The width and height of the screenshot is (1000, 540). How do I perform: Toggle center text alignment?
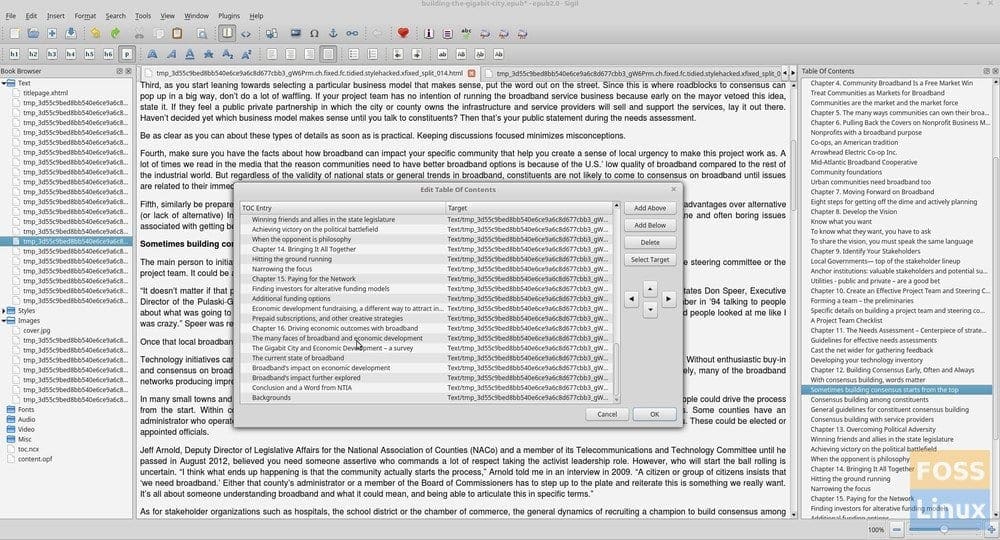[290, 54]
